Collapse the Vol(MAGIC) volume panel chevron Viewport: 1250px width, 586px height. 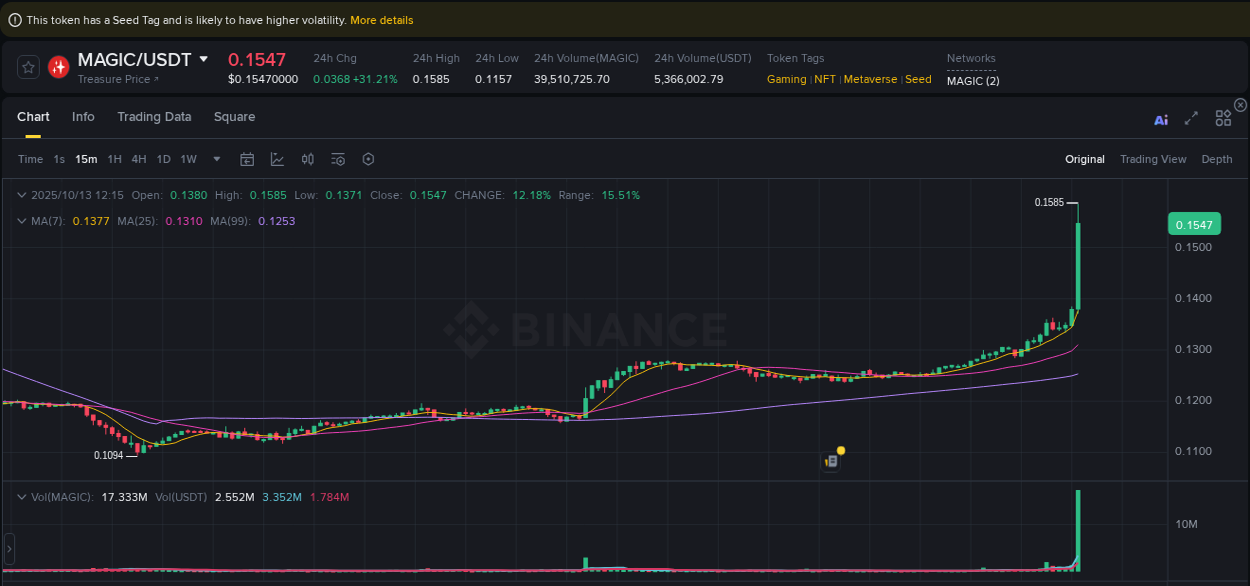[22, 496]
